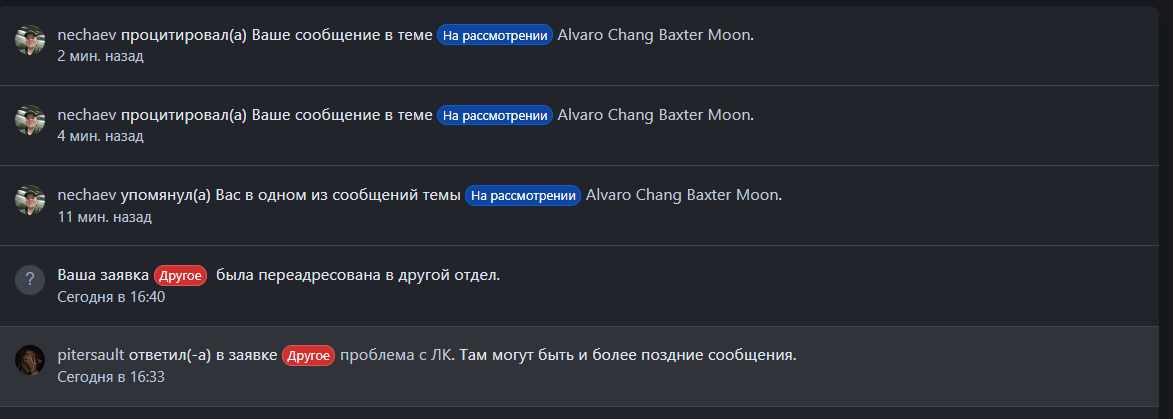Click the question mark avatar icon
The image size is (1173, 419).
30,280
